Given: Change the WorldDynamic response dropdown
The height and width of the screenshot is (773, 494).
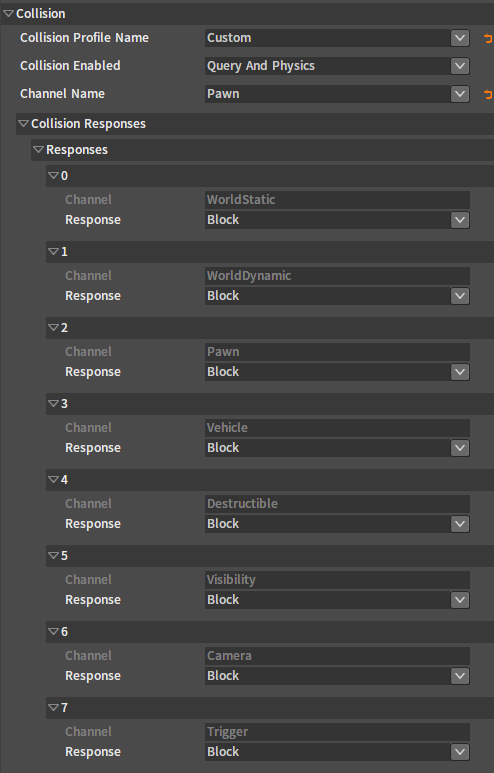Looking at the screenshot, I should (337, 296).
